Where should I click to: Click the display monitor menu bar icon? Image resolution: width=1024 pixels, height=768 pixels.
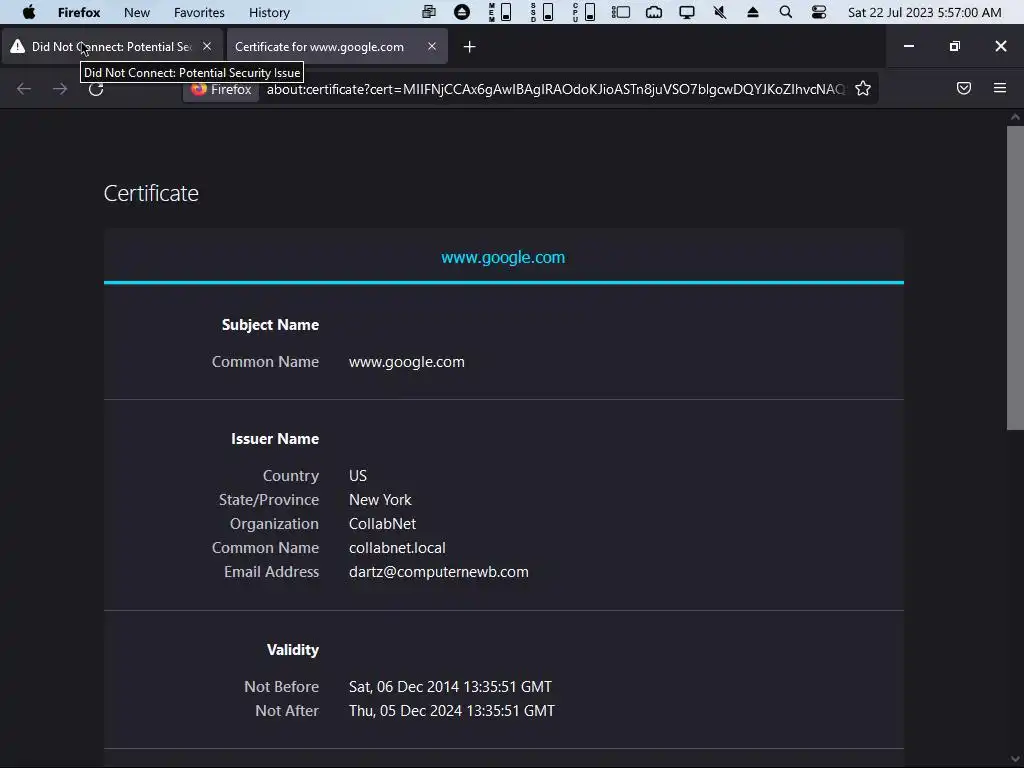(x=686, y=12)
